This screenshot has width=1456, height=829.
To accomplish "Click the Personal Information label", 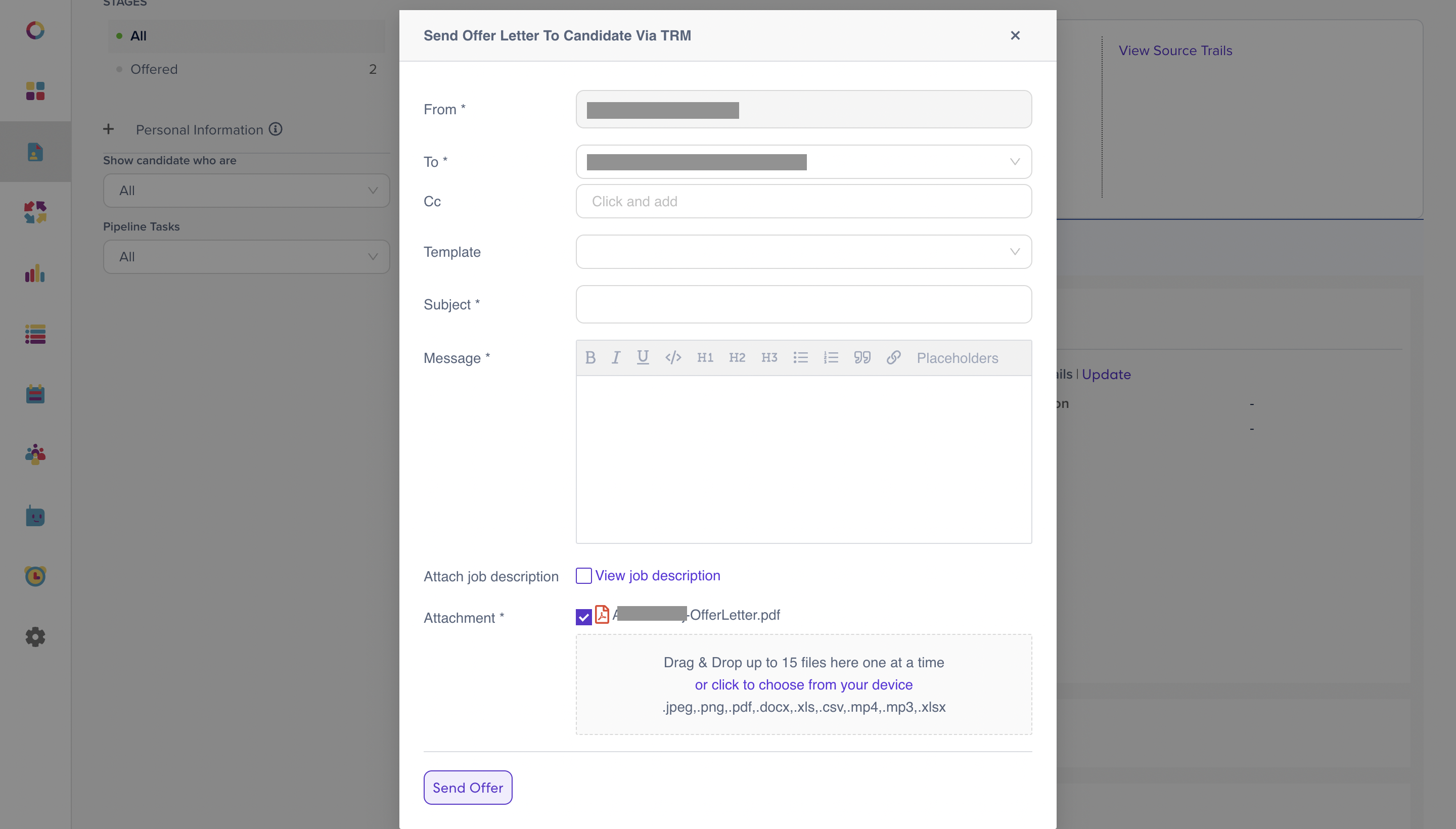I will click(199, 130).
